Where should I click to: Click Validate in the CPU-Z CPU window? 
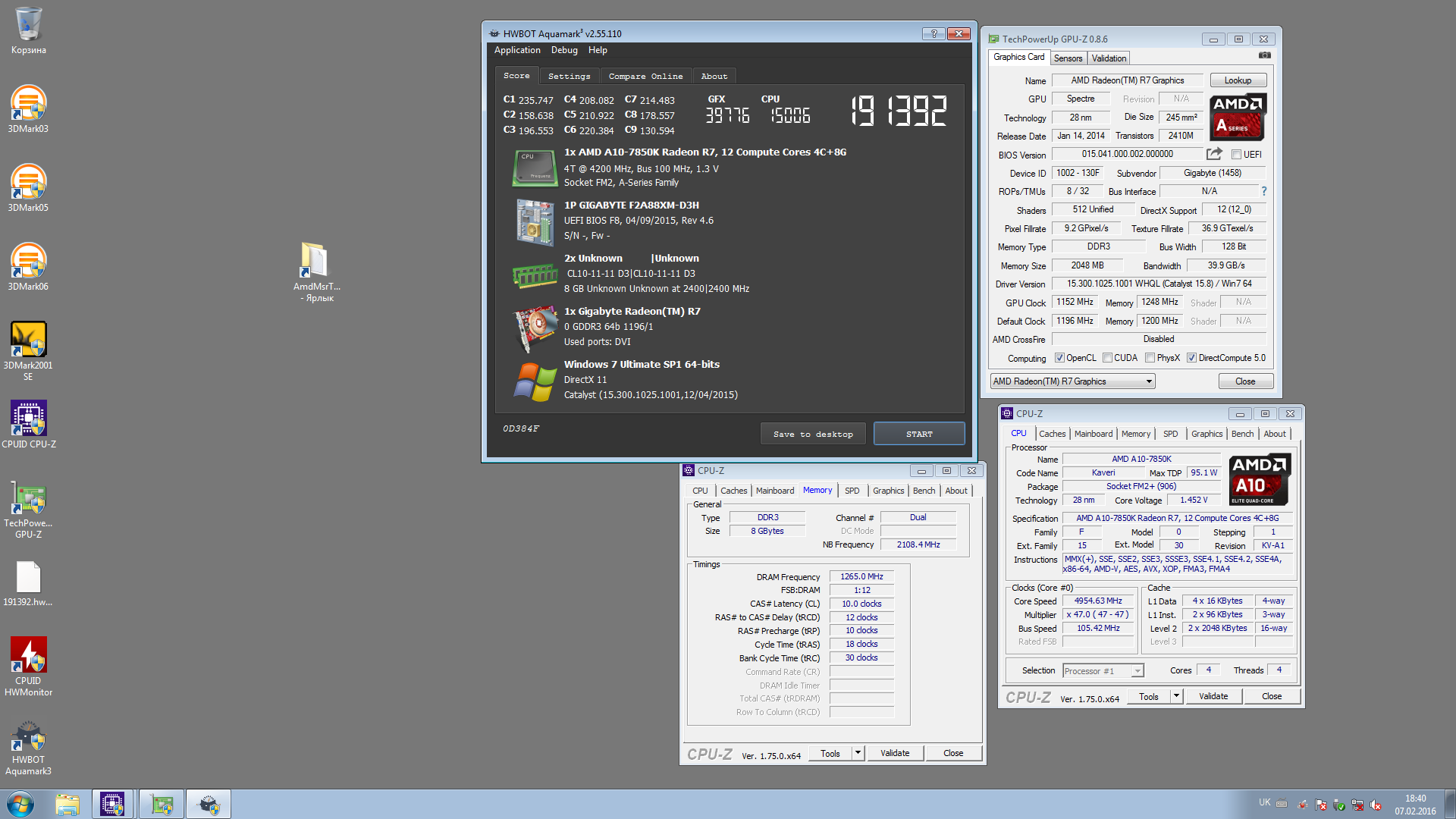coord(1213,696)
